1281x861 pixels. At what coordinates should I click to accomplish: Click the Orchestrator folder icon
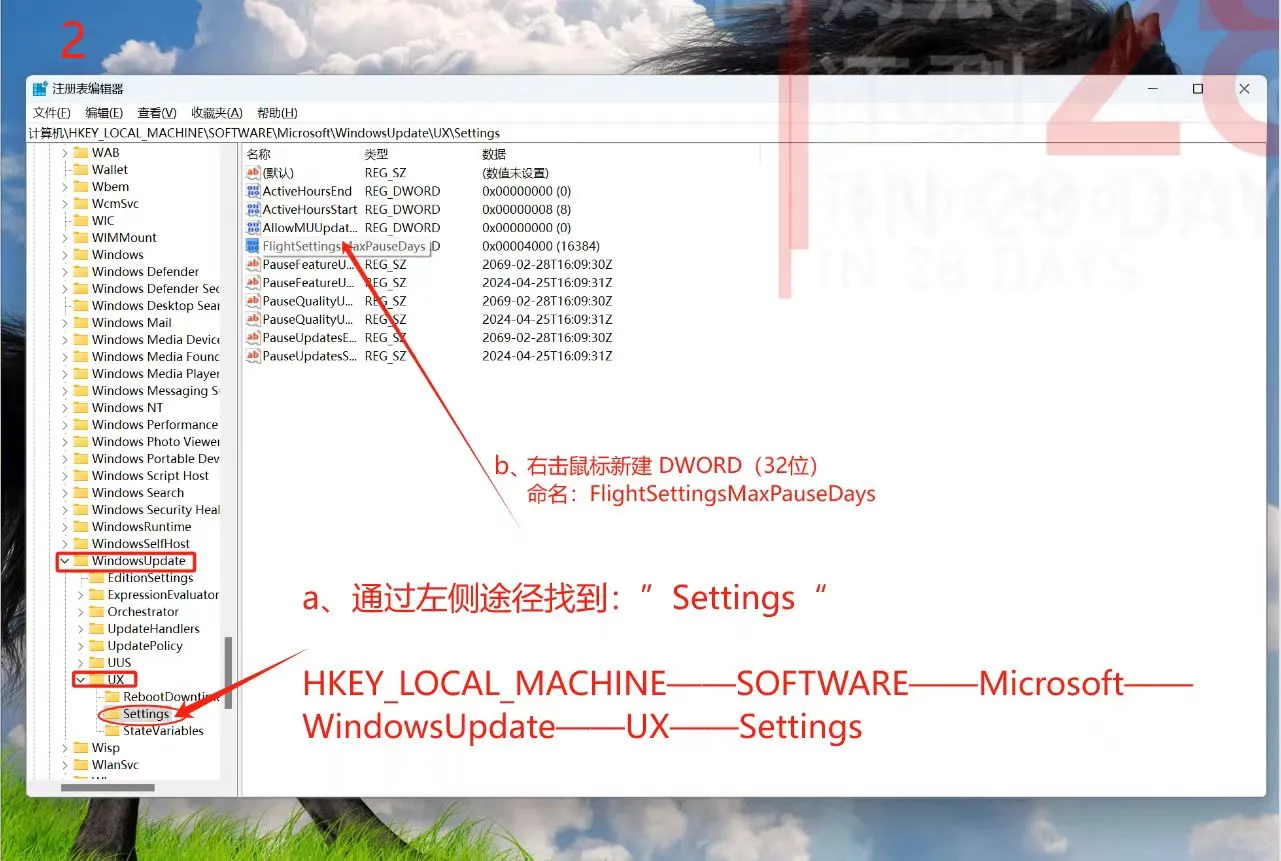[97, 612]
